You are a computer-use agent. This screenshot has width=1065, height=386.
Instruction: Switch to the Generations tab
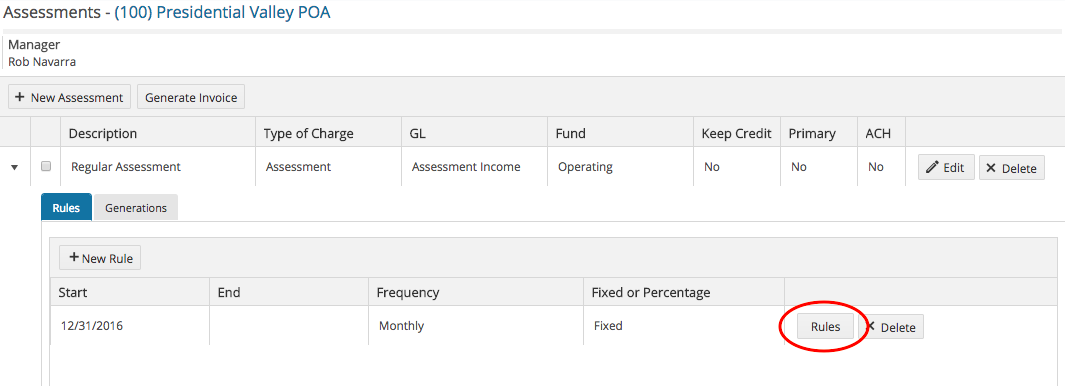(136, 207)
